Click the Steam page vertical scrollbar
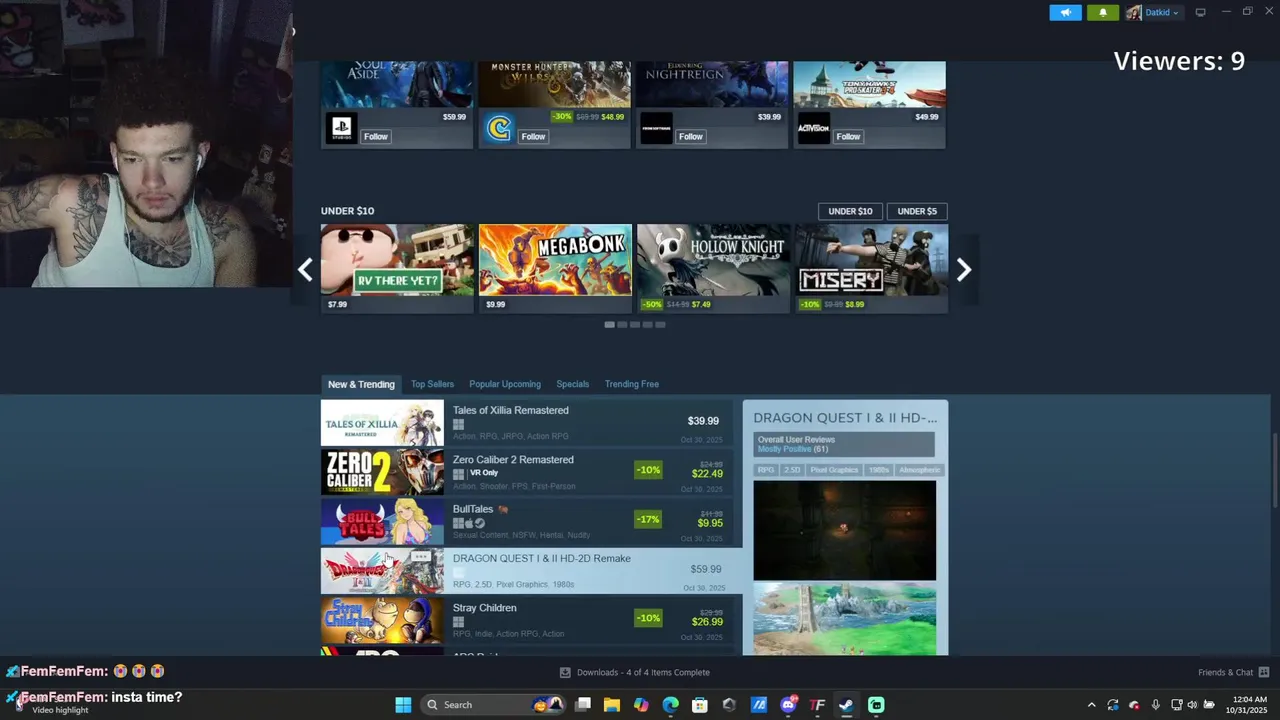The image size is (1280, 720). point(1274,470)
